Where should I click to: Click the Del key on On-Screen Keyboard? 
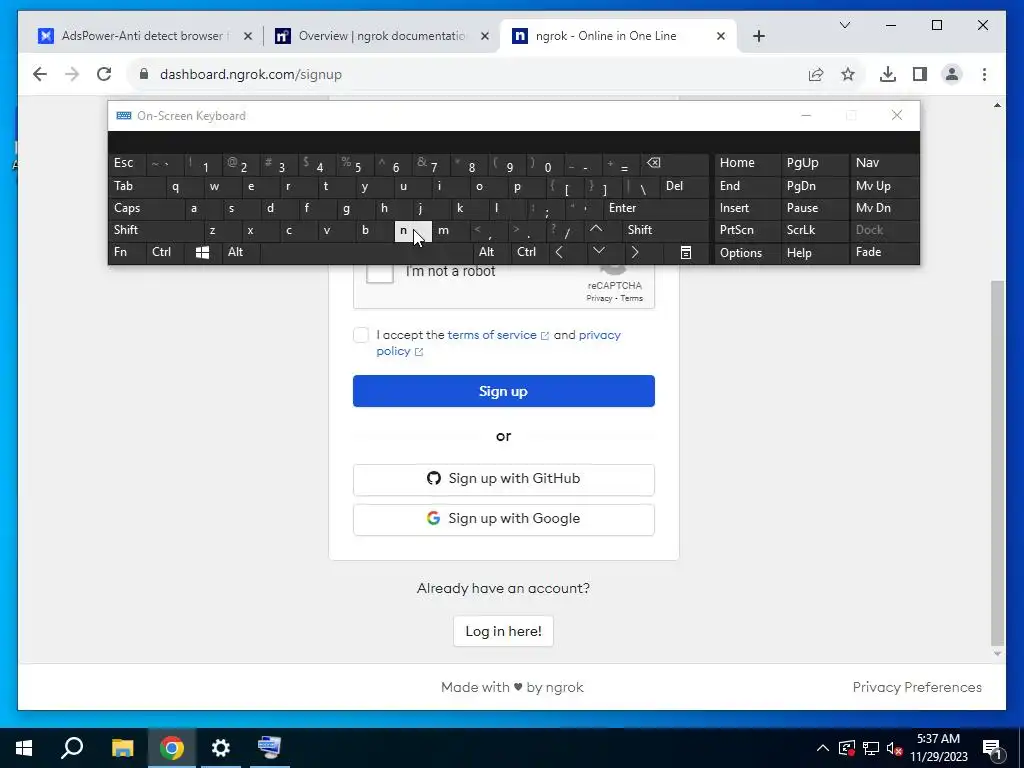pos(684,186)
